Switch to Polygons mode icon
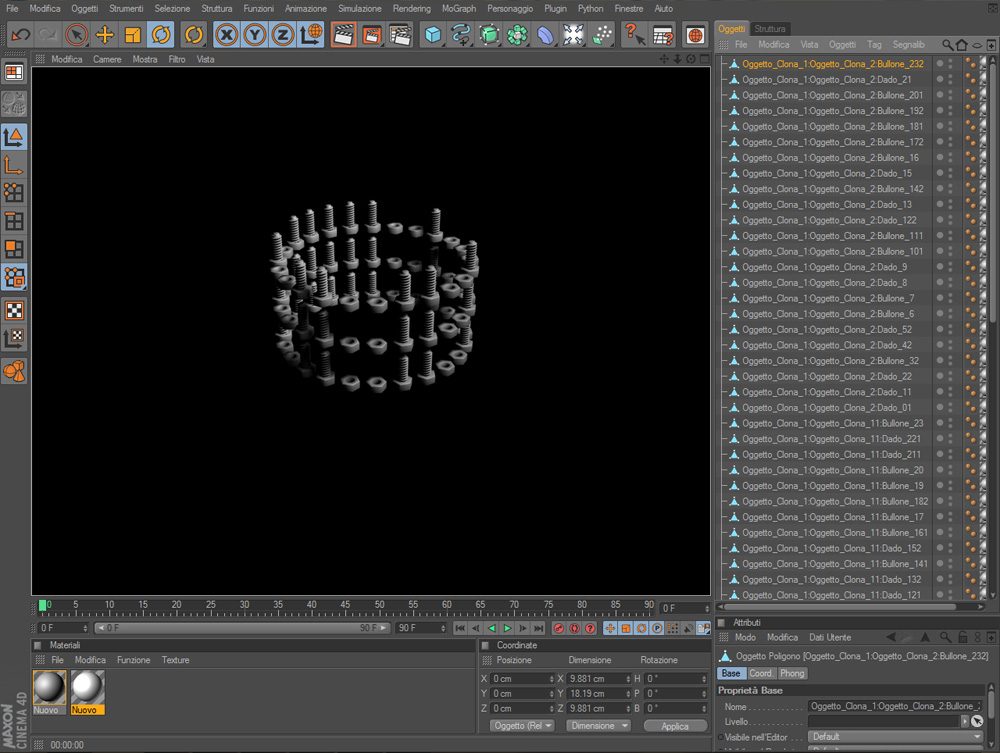The height and width of the screenshot is (753, 1000). click(x=14, y=249)
